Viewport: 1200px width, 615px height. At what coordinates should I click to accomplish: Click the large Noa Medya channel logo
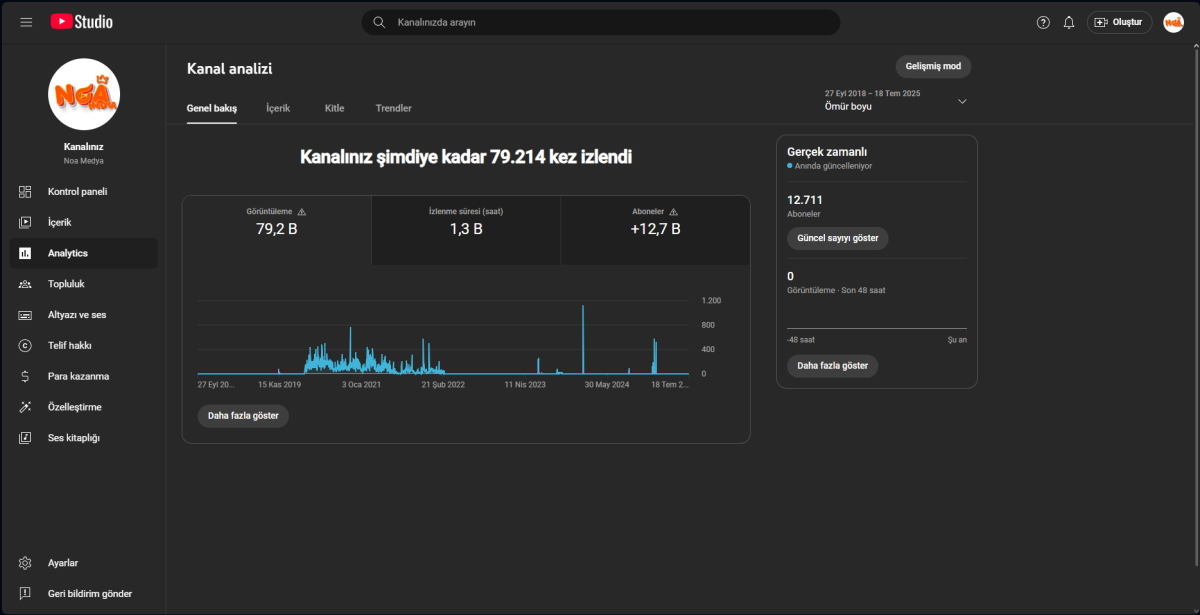click(x=84, y=94)
